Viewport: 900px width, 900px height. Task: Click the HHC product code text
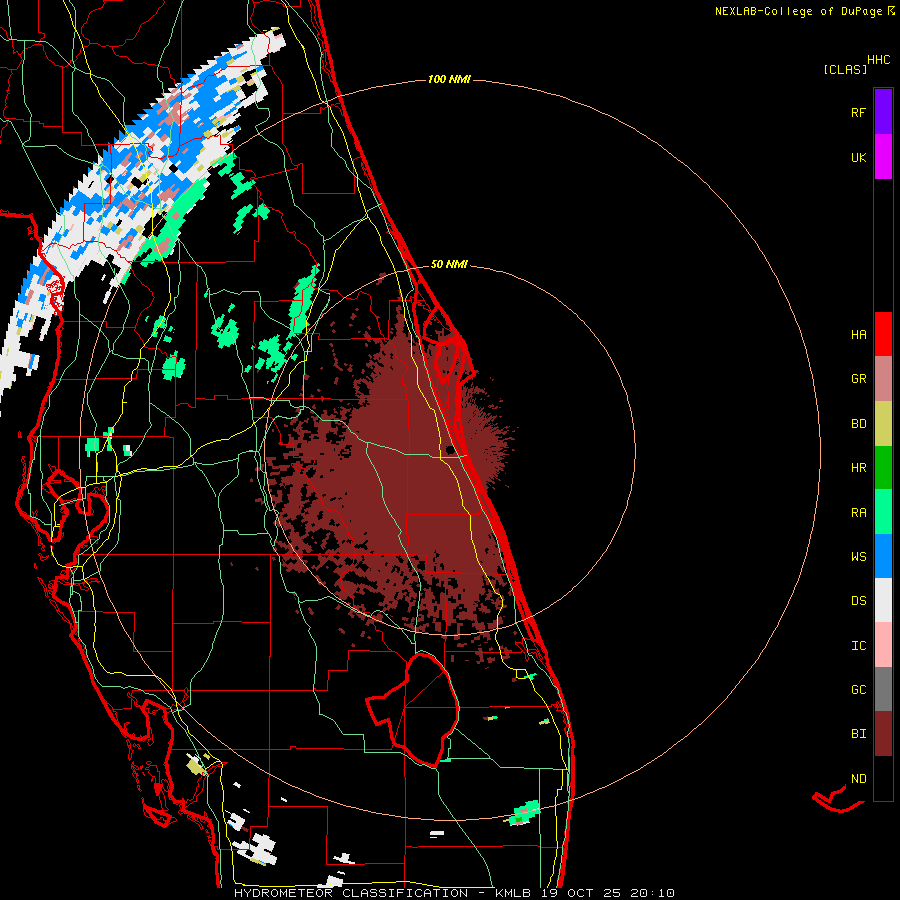point(879,60)
